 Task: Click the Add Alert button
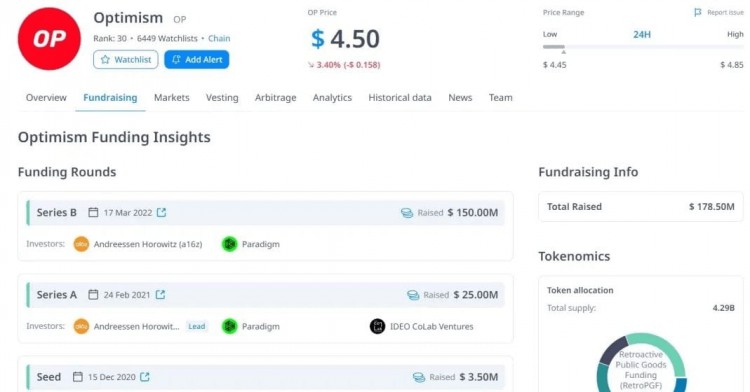tap(197, 60)
